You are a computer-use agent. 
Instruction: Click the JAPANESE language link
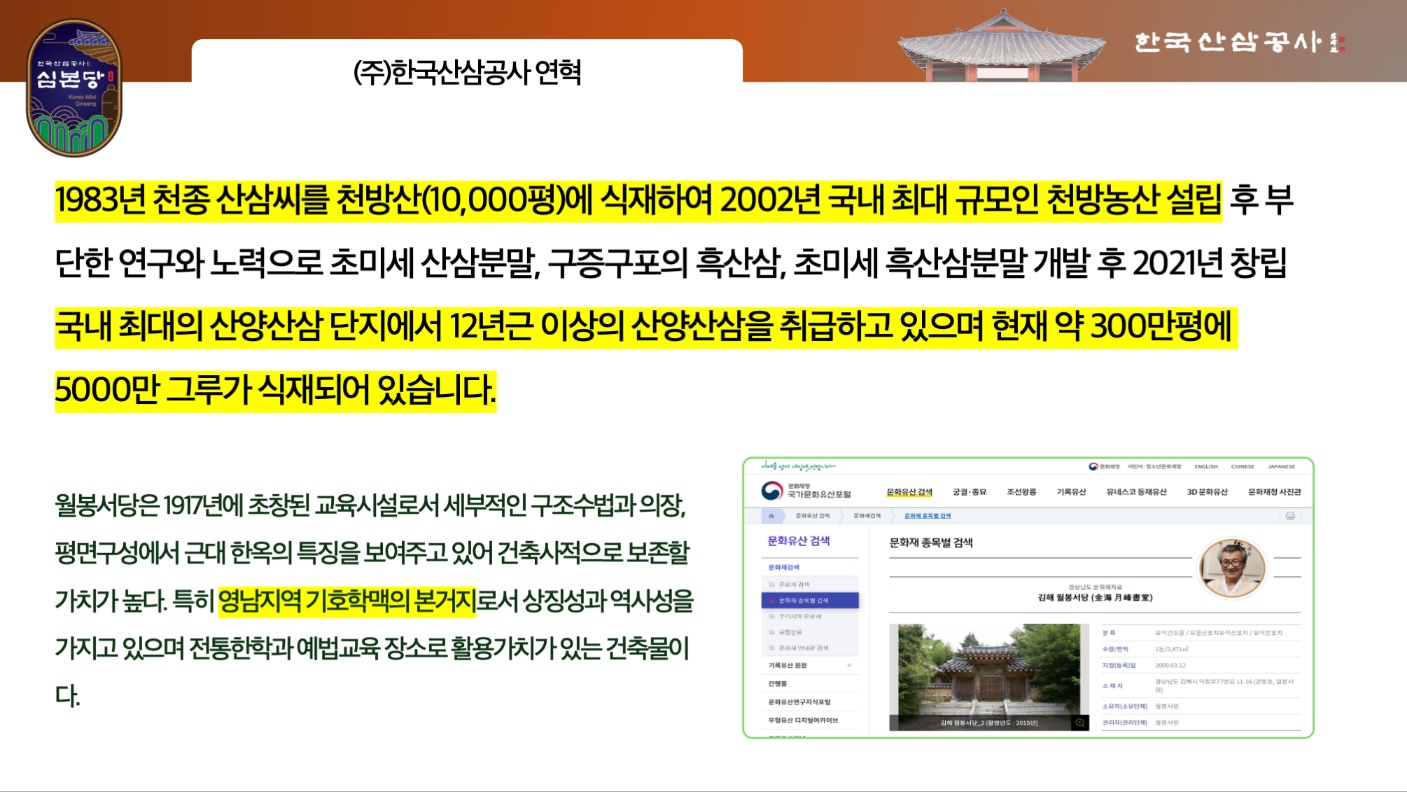(1281, 466)
